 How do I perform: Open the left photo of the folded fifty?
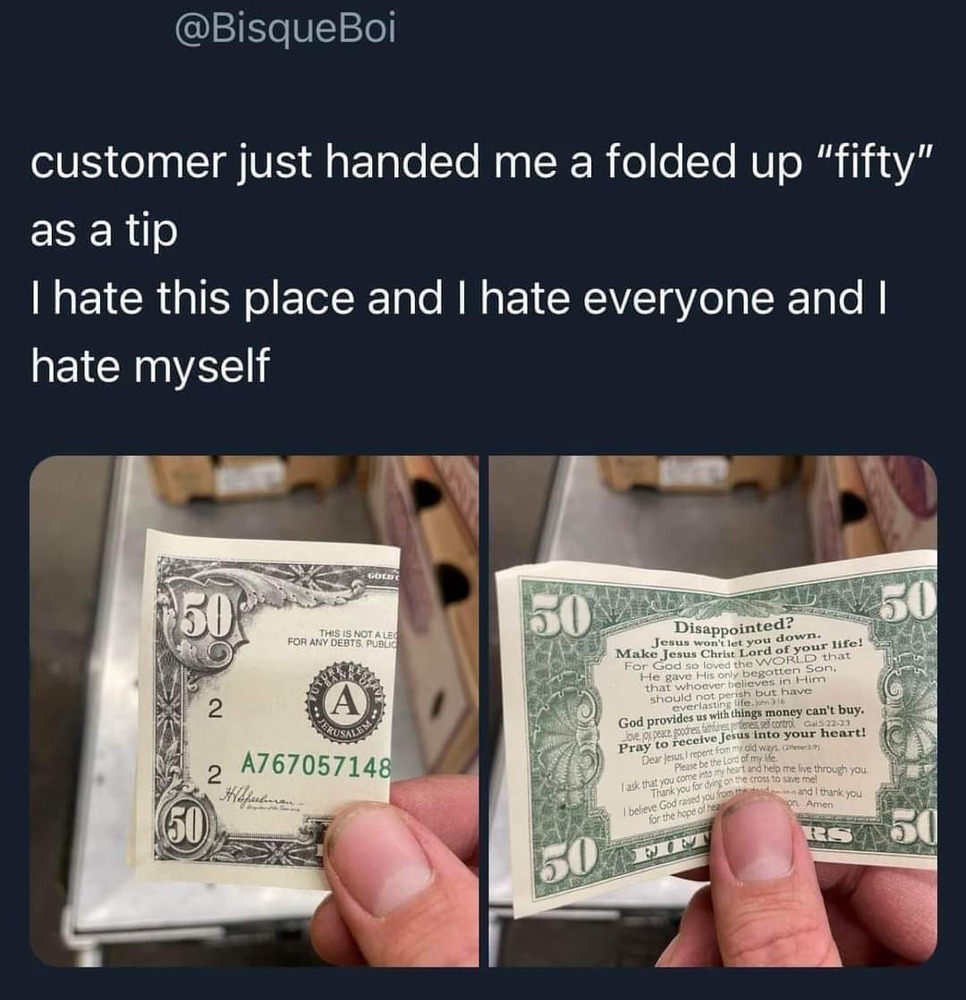pos(254,710)
